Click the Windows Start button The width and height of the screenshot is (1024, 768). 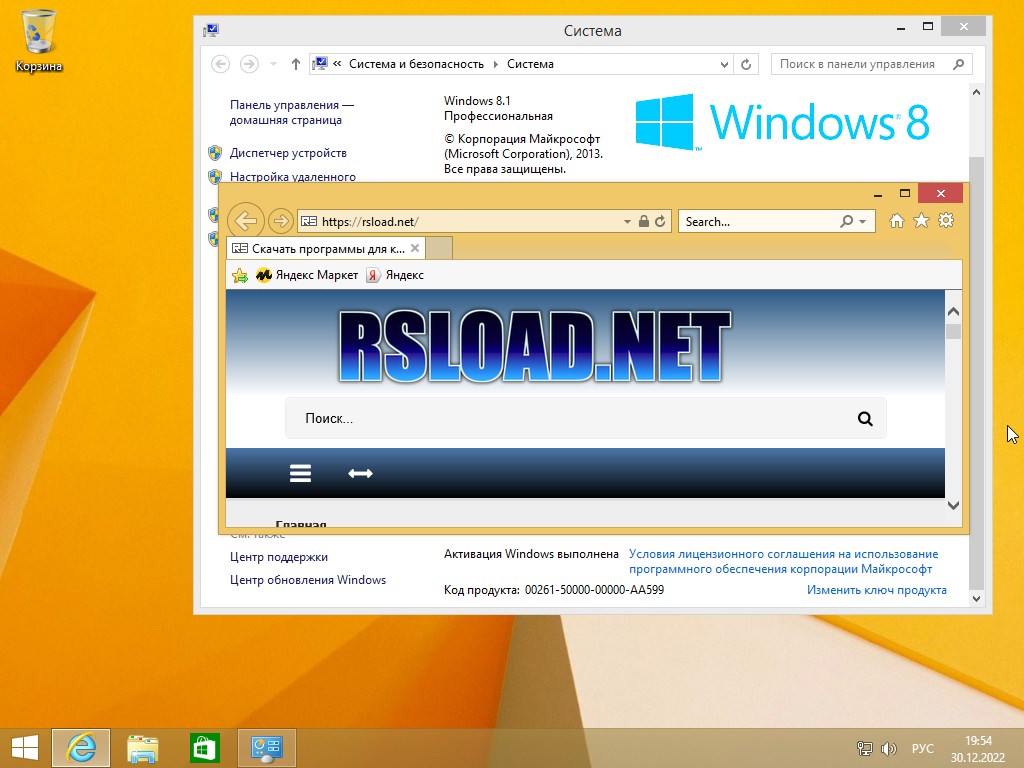point(25,748)
